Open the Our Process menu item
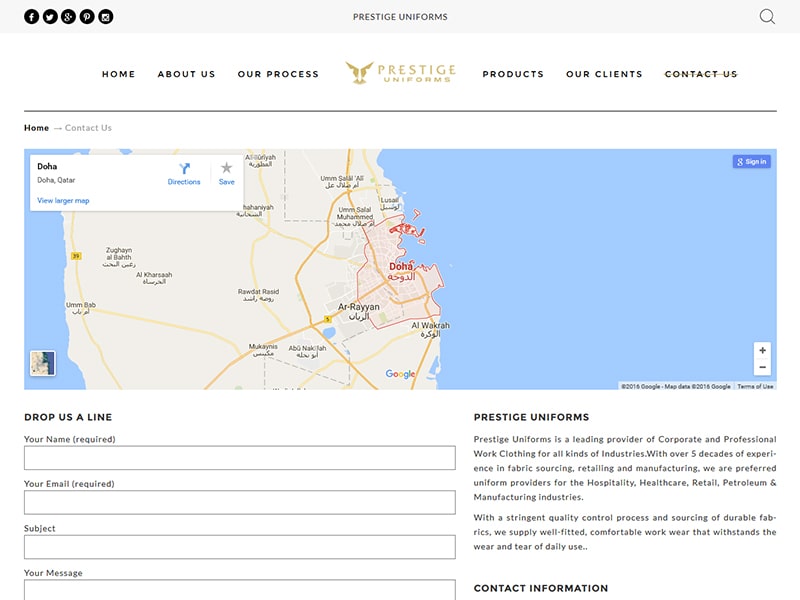The image size is (800, 600). (x=278, y=74)
